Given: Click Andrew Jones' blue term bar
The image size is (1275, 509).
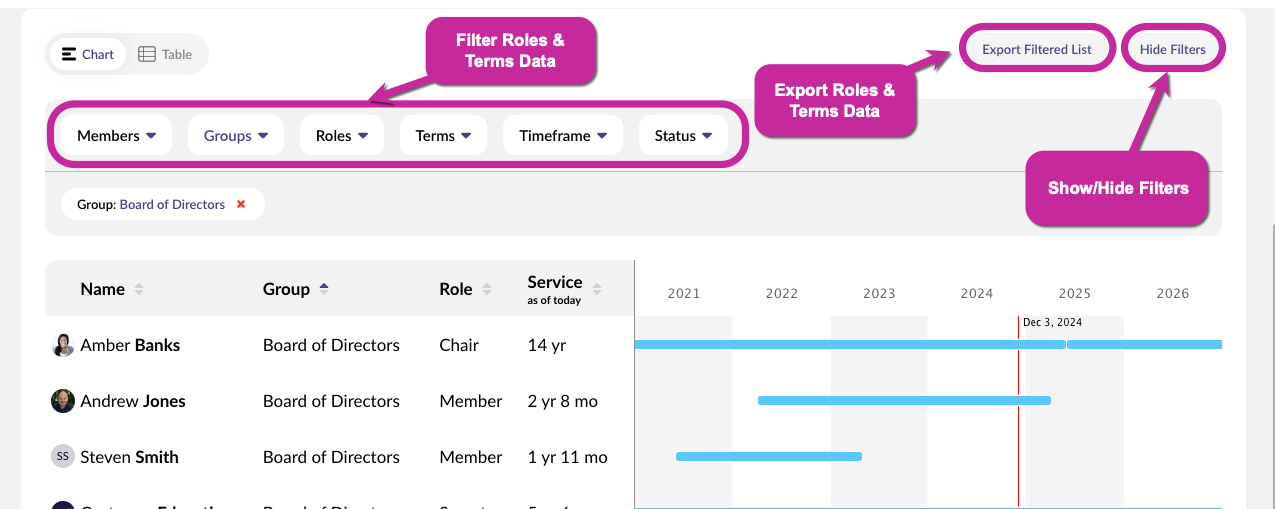Looking at the screenshot, I should coord(904,400).
